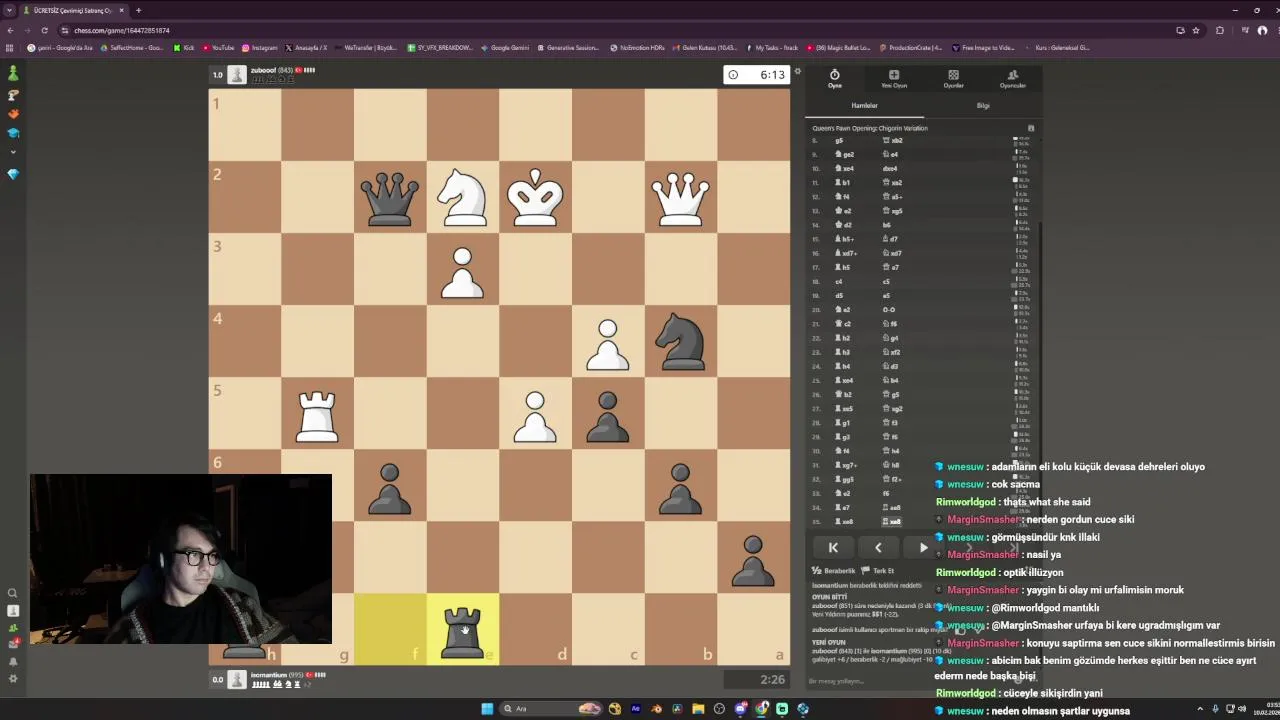Open the Queen's Pawn Opening: Chigorin Variation link
The width and height of the screenshot is (1280, 720).
pyautogui.click(x=869, y=128)
